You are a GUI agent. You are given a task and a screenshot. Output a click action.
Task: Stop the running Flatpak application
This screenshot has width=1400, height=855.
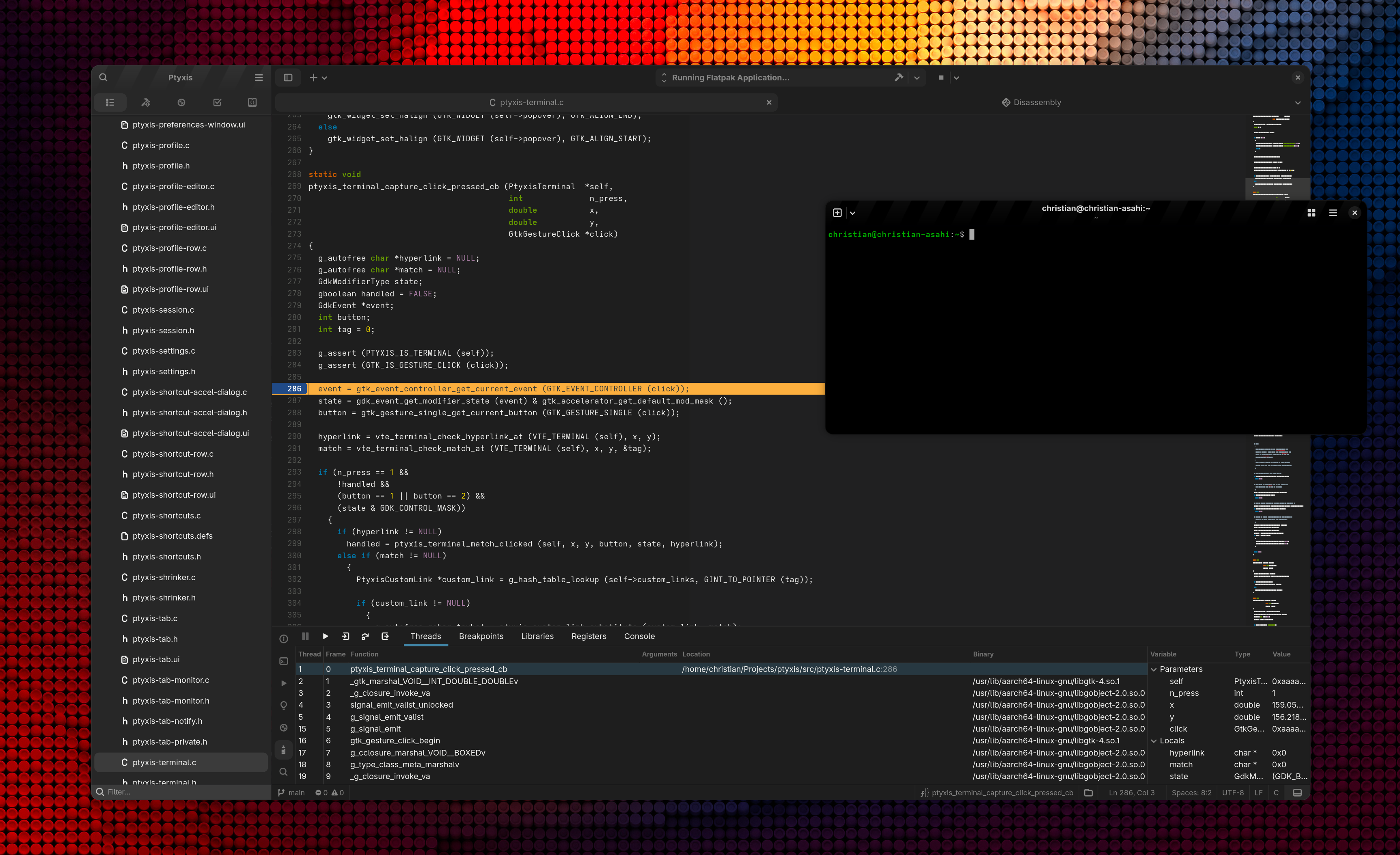point(941,77)
